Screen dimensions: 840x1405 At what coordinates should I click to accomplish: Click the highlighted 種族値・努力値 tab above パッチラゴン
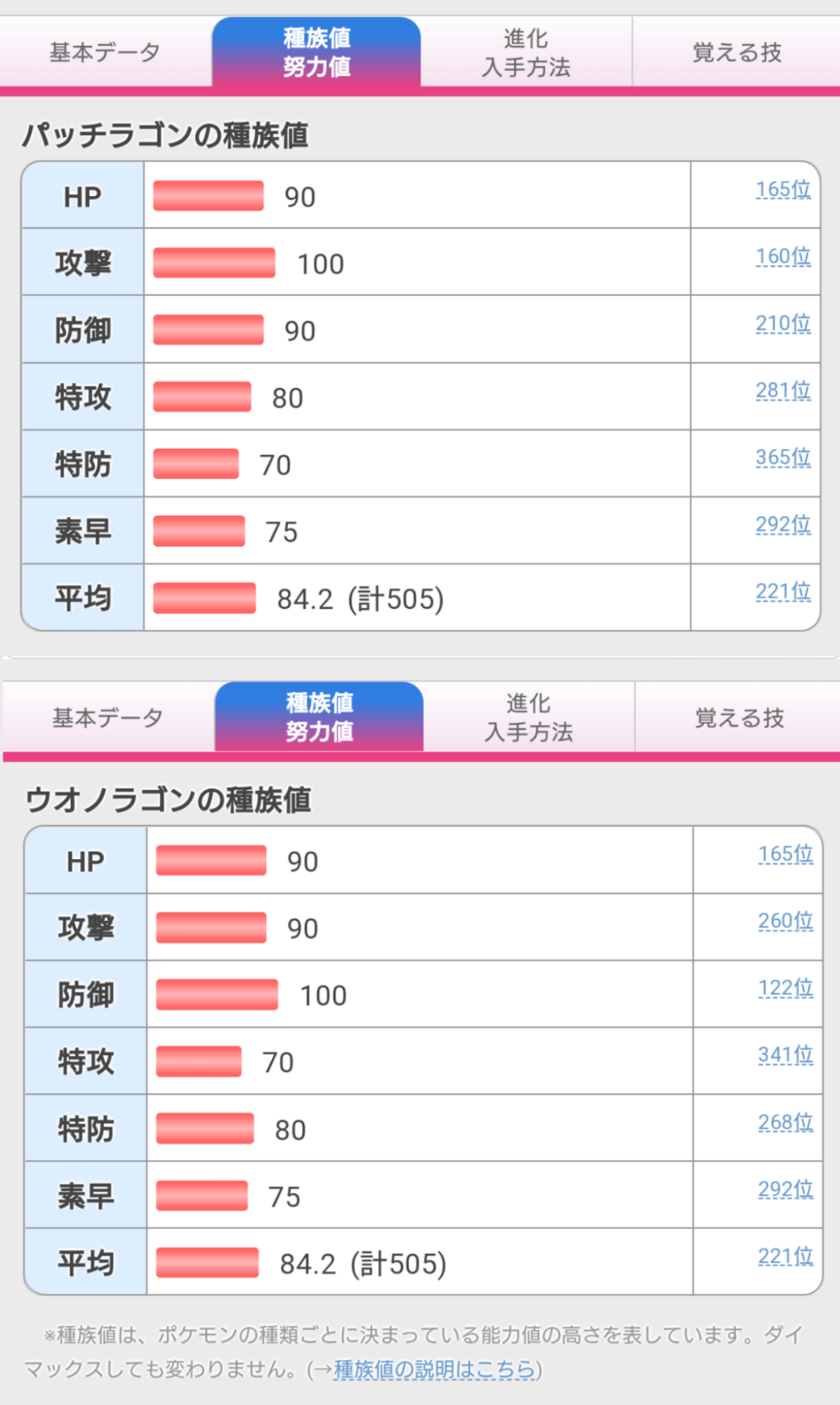click(317, 53)
